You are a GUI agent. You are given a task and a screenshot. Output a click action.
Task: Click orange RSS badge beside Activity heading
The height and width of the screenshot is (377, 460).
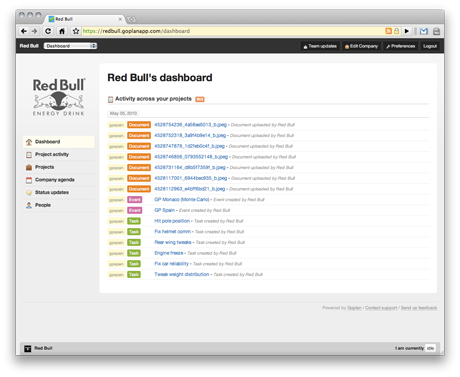pos(200,99)
